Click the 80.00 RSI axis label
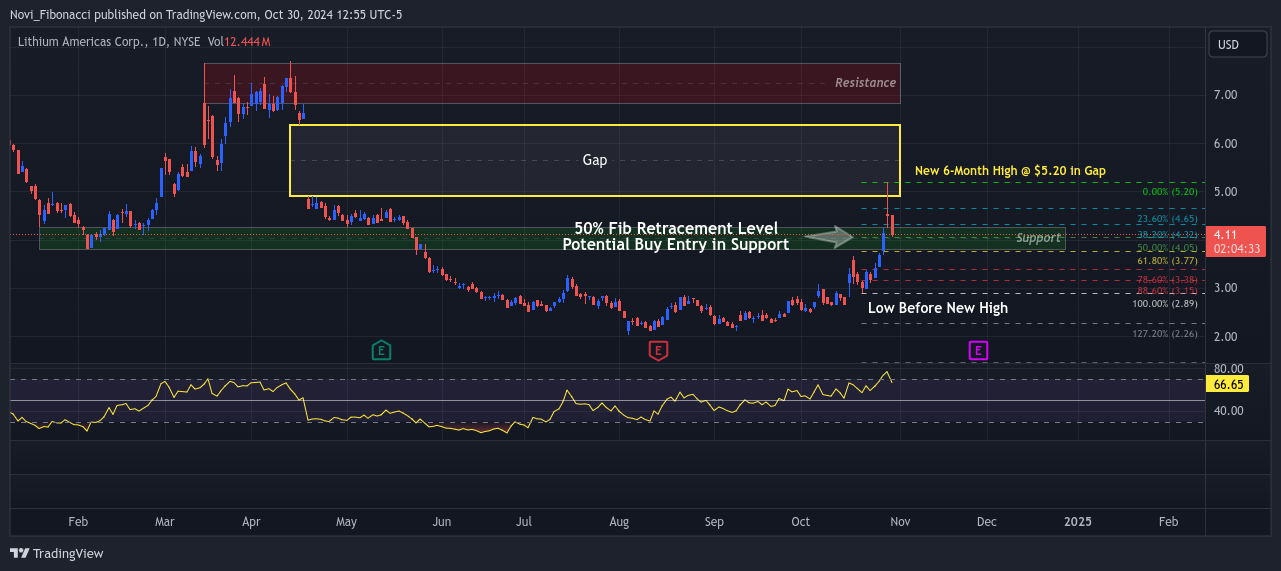 click(x=1228, y=369)
